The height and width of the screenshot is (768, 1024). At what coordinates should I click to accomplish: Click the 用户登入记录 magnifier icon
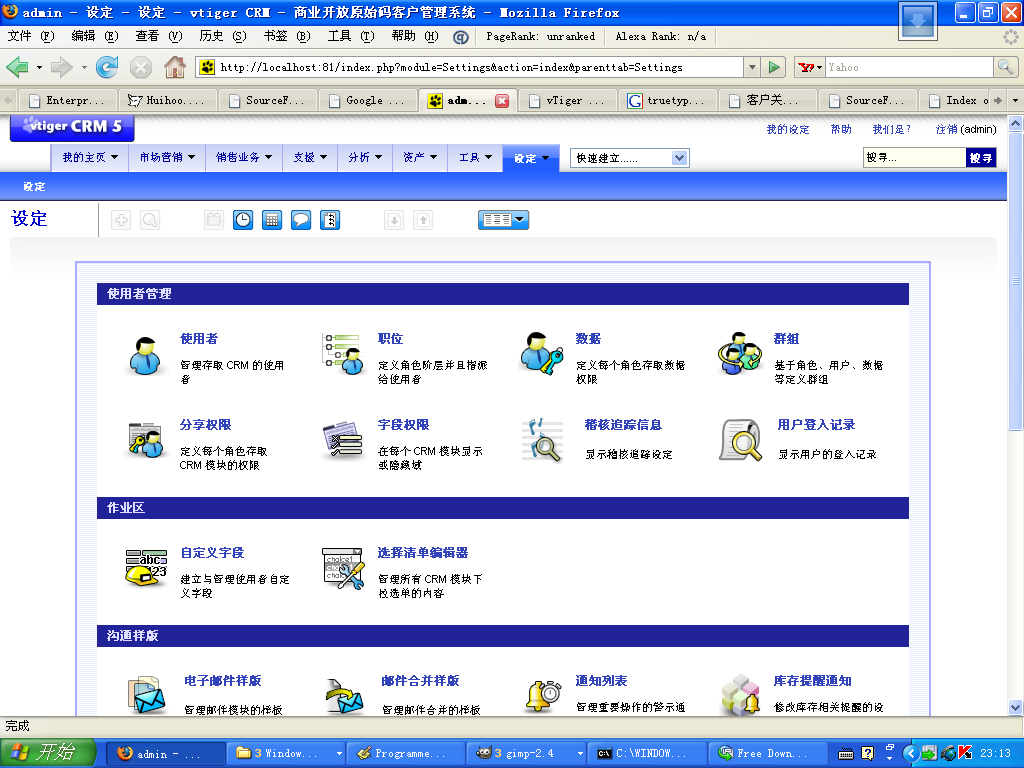point(740,440)
